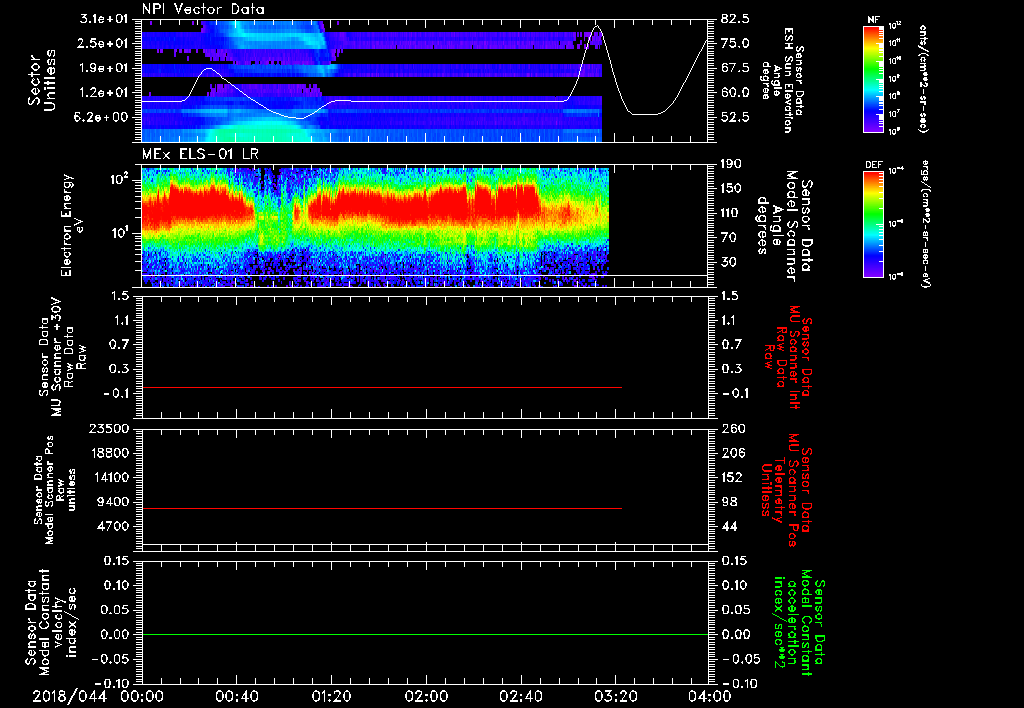
Task: Click the "98" telemetry axis value
Action: [x=729, y=502]
